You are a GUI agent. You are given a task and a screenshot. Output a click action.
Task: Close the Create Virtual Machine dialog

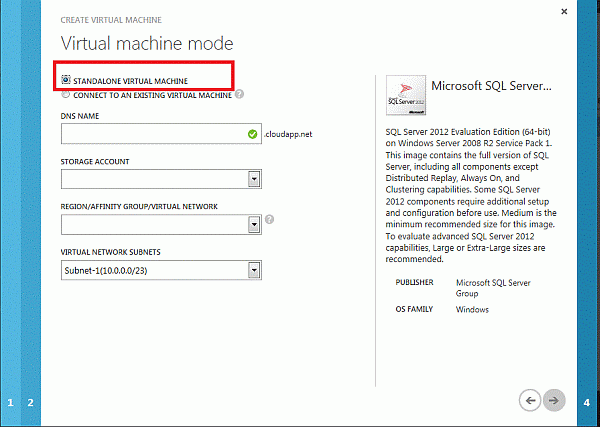(x=564, y=12)
